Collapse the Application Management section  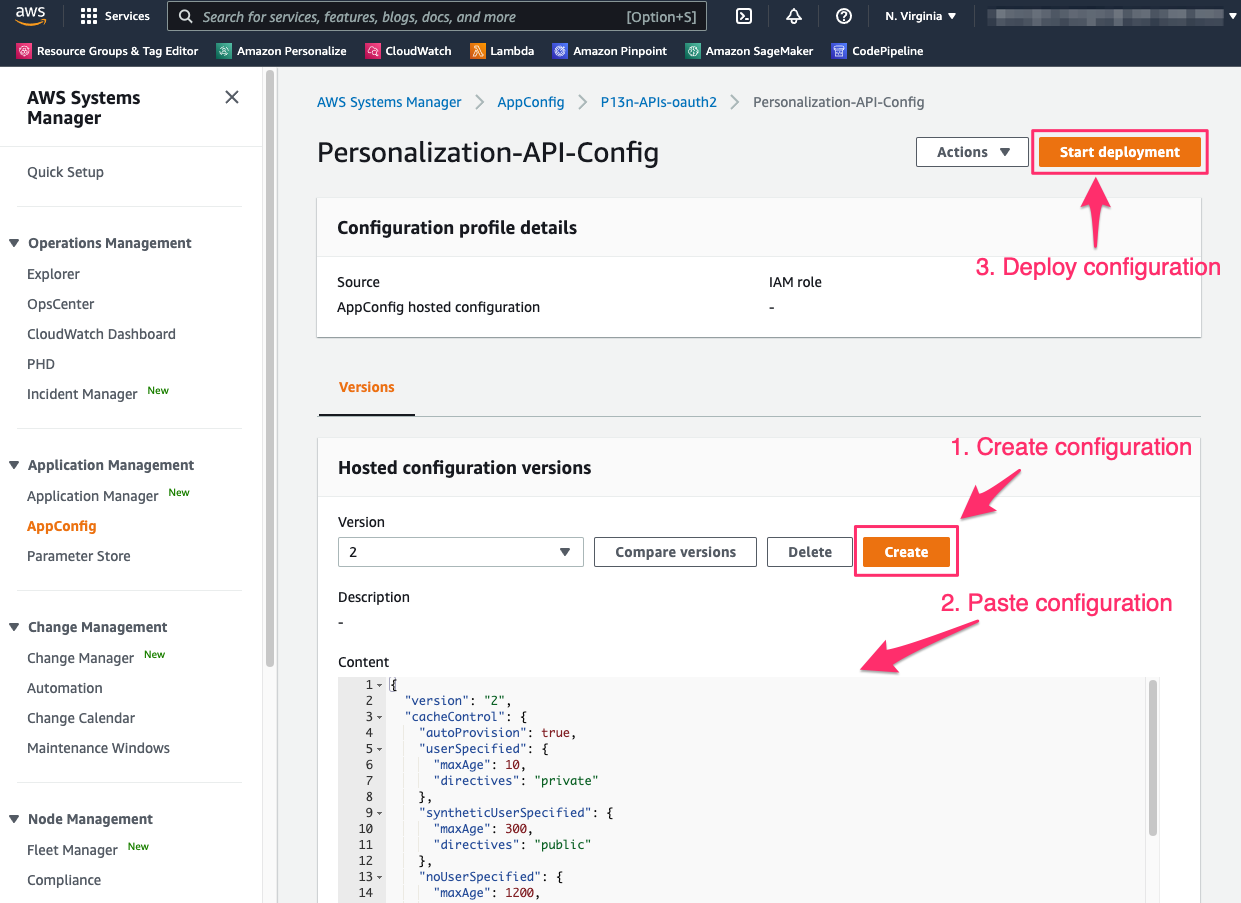(14, 465)
